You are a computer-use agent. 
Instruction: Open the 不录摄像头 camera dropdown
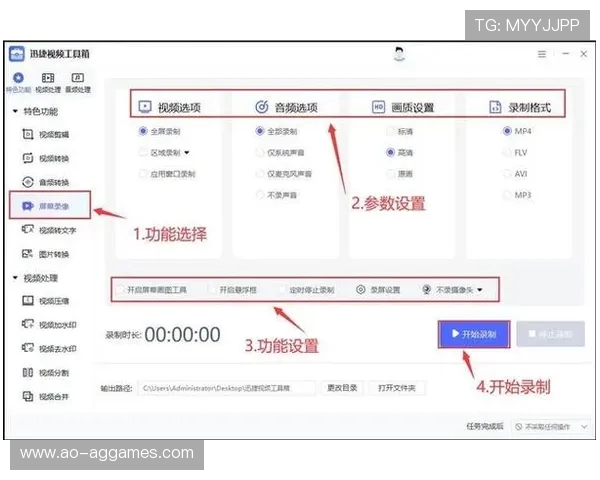[479, 290]
